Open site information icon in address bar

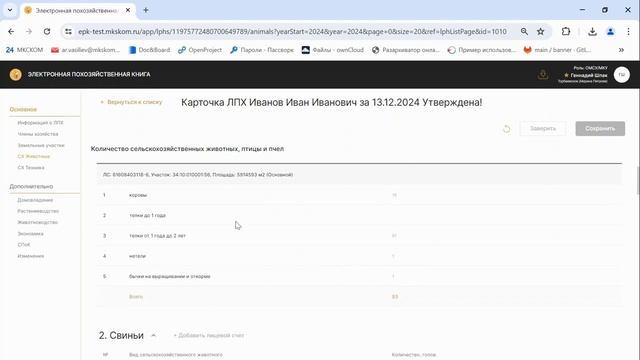68,31
